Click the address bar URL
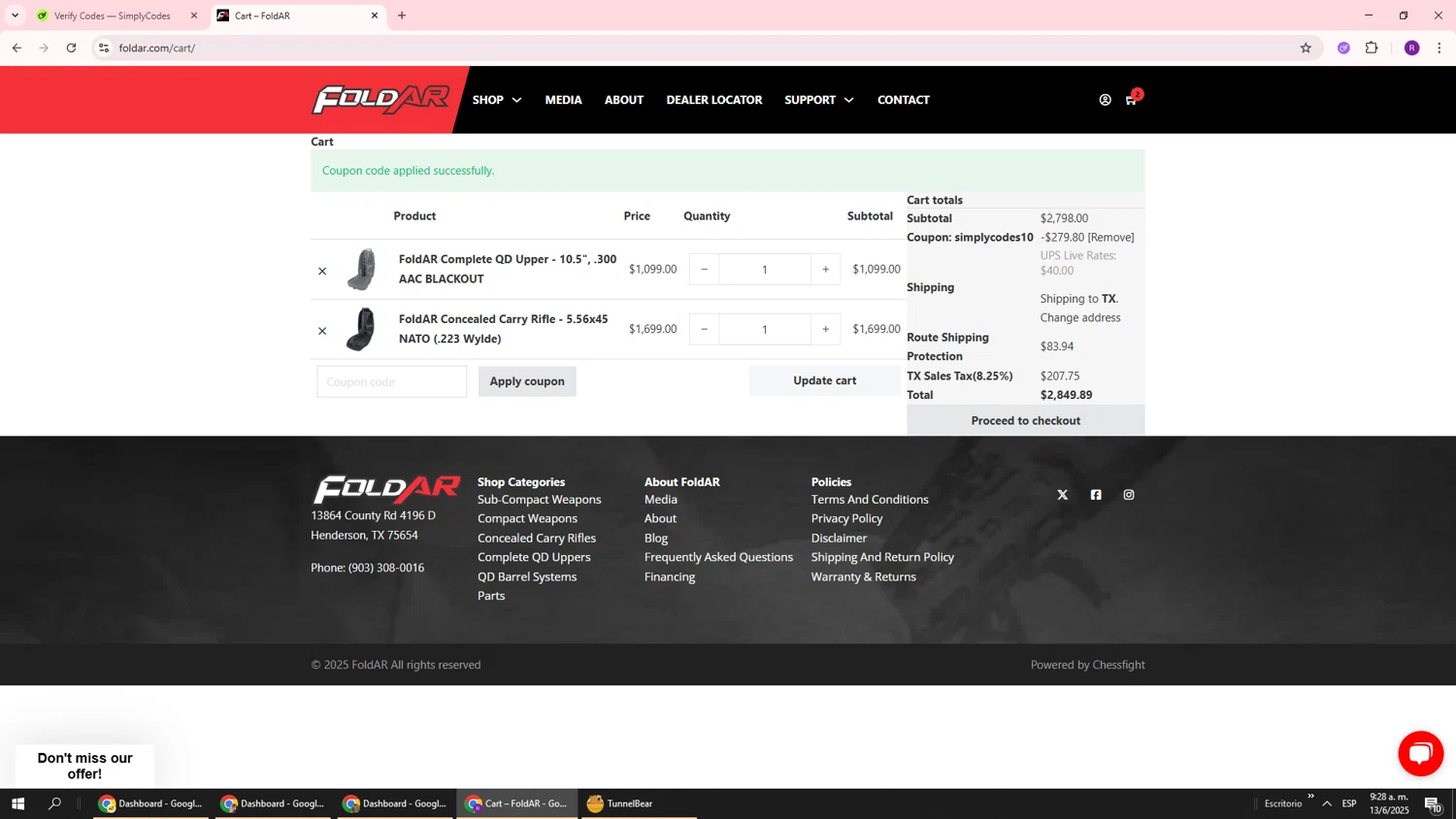Image resolution: width=1456 pixels, height=819 pixels. [157, 48]
